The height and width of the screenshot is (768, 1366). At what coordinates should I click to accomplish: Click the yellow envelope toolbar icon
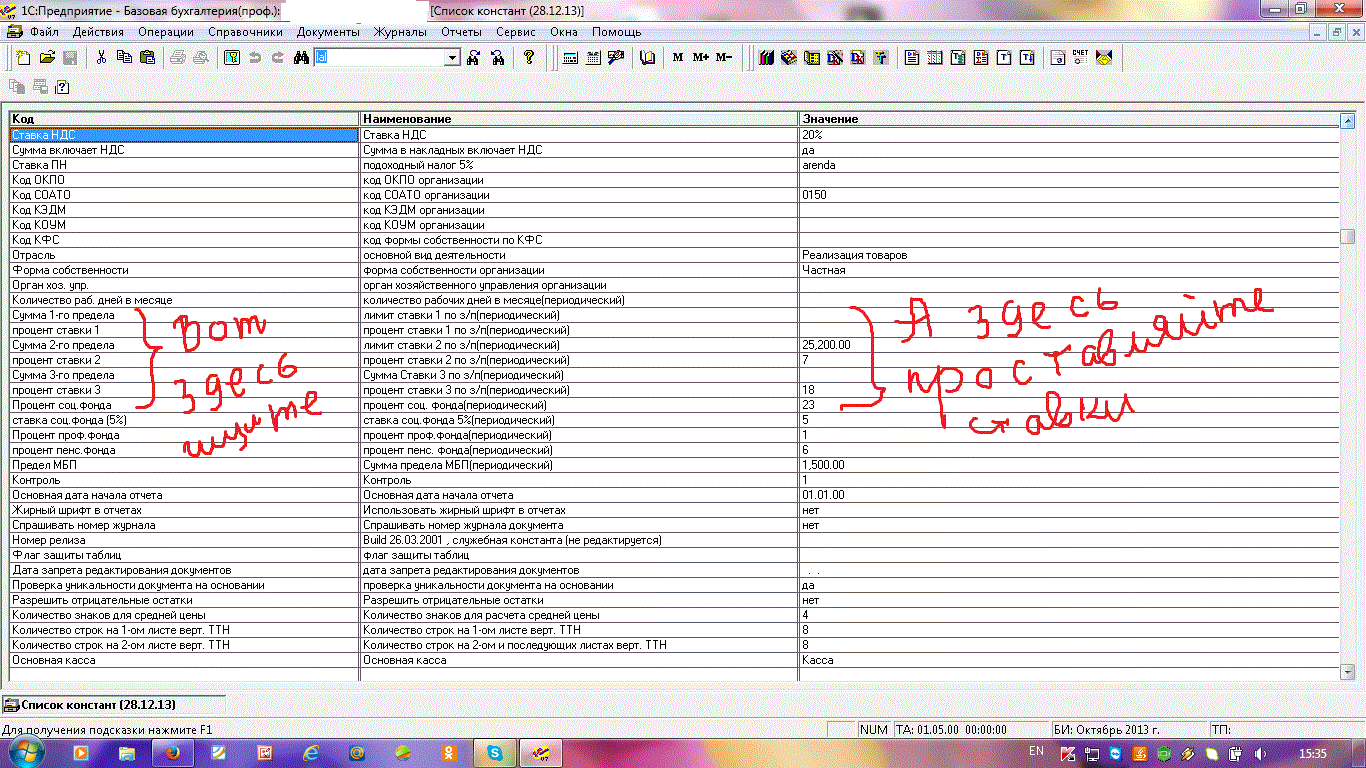[1104, 57]
